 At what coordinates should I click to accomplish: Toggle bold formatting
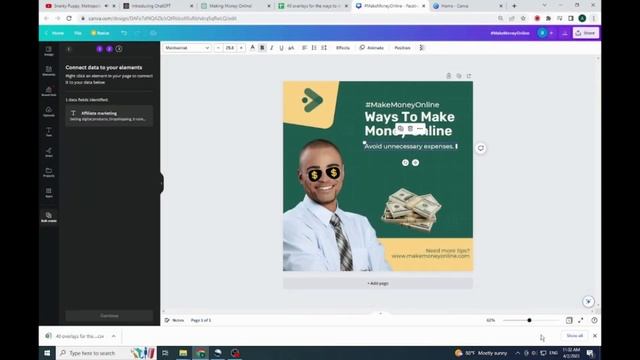point(262,48)
